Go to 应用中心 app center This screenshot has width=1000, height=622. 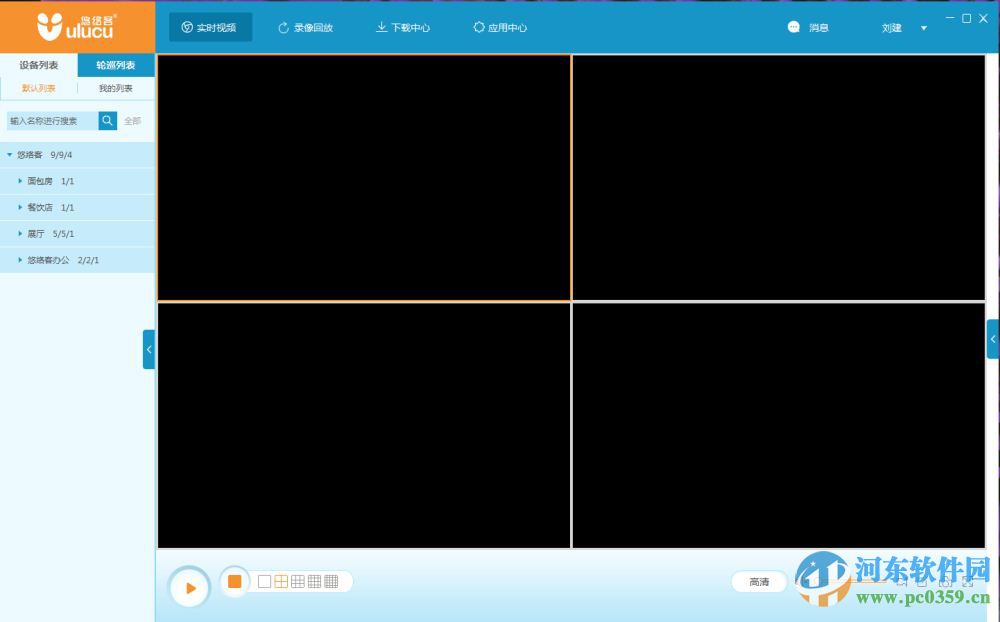point(500,27)
